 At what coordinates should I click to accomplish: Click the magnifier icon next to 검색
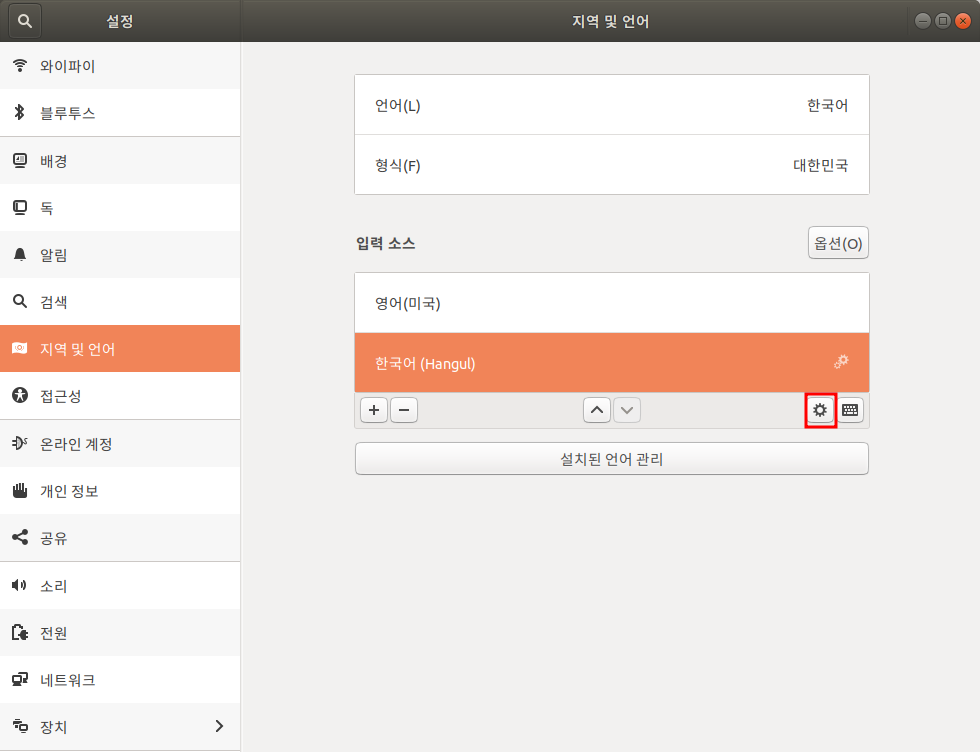click(x=20, y=301)
